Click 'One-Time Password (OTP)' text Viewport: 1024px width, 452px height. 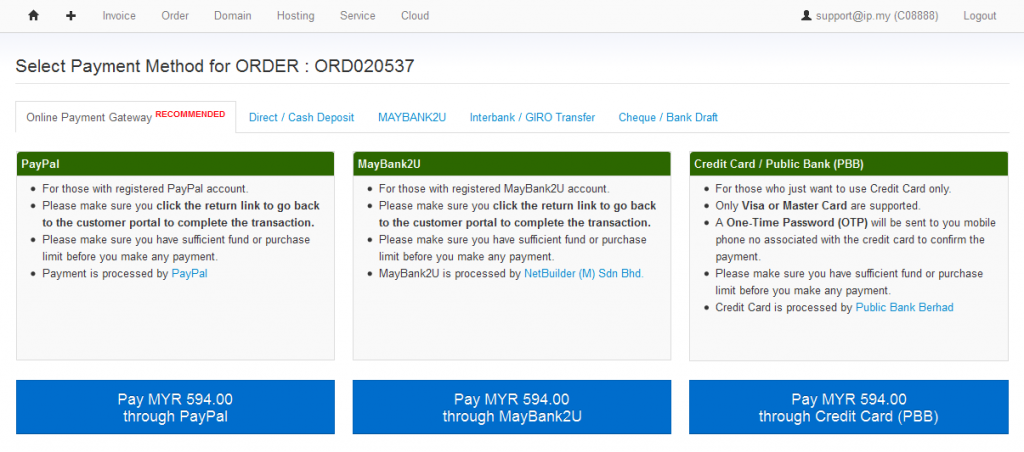pos(797,223)
